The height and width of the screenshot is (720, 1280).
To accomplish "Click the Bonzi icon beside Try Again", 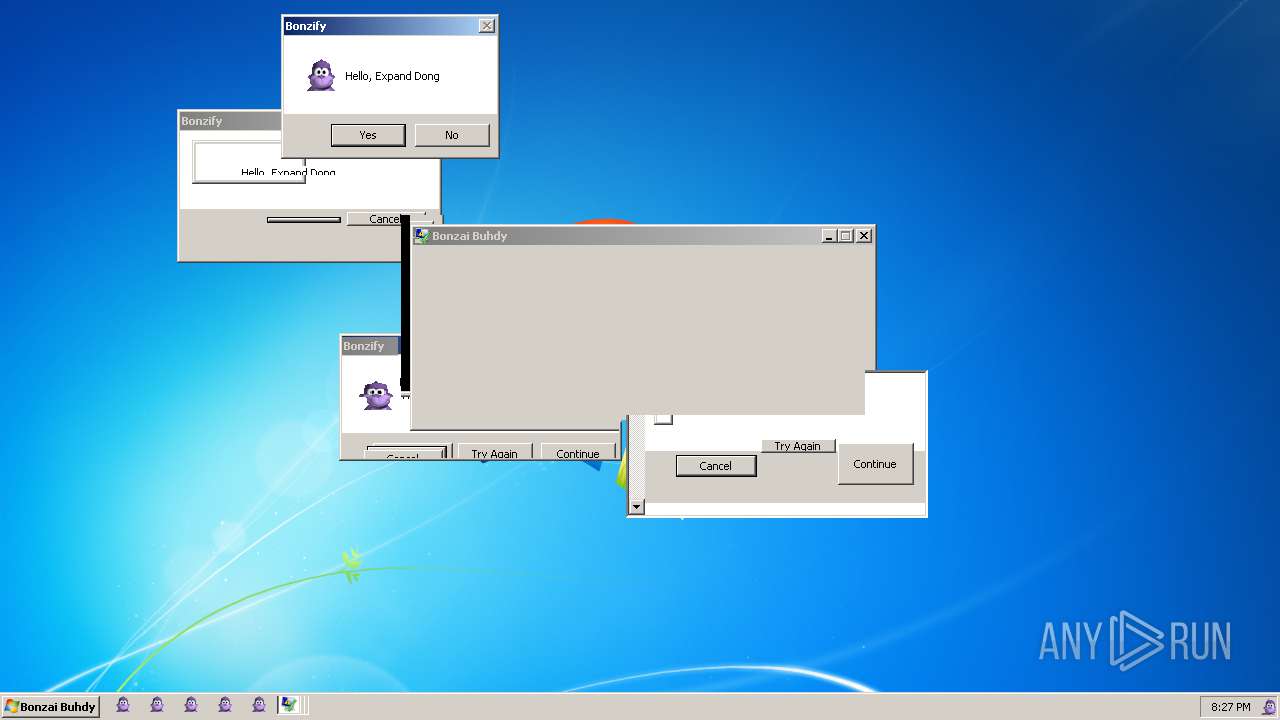I will pos(377,395).
